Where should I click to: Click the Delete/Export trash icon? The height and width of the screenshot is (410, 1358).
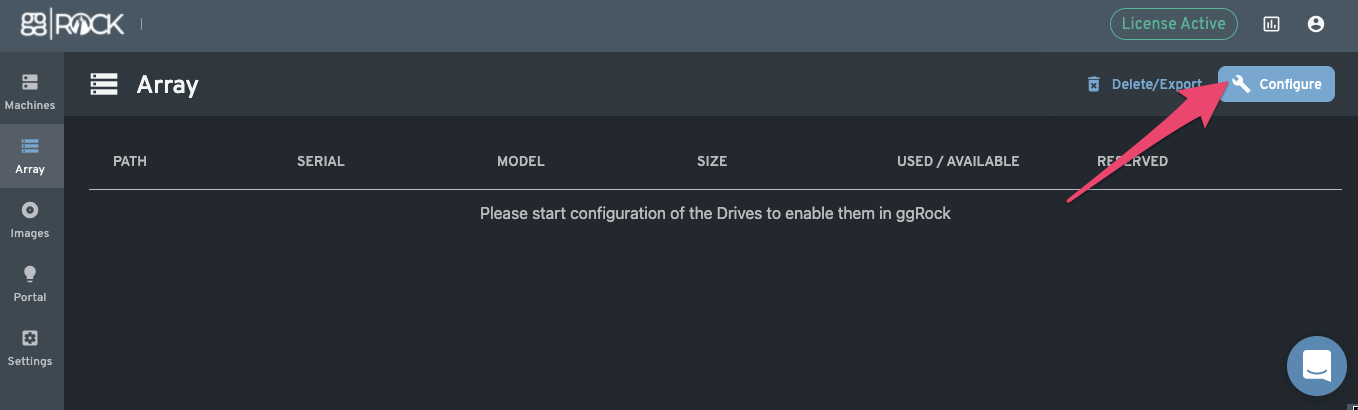point(1094,84)
